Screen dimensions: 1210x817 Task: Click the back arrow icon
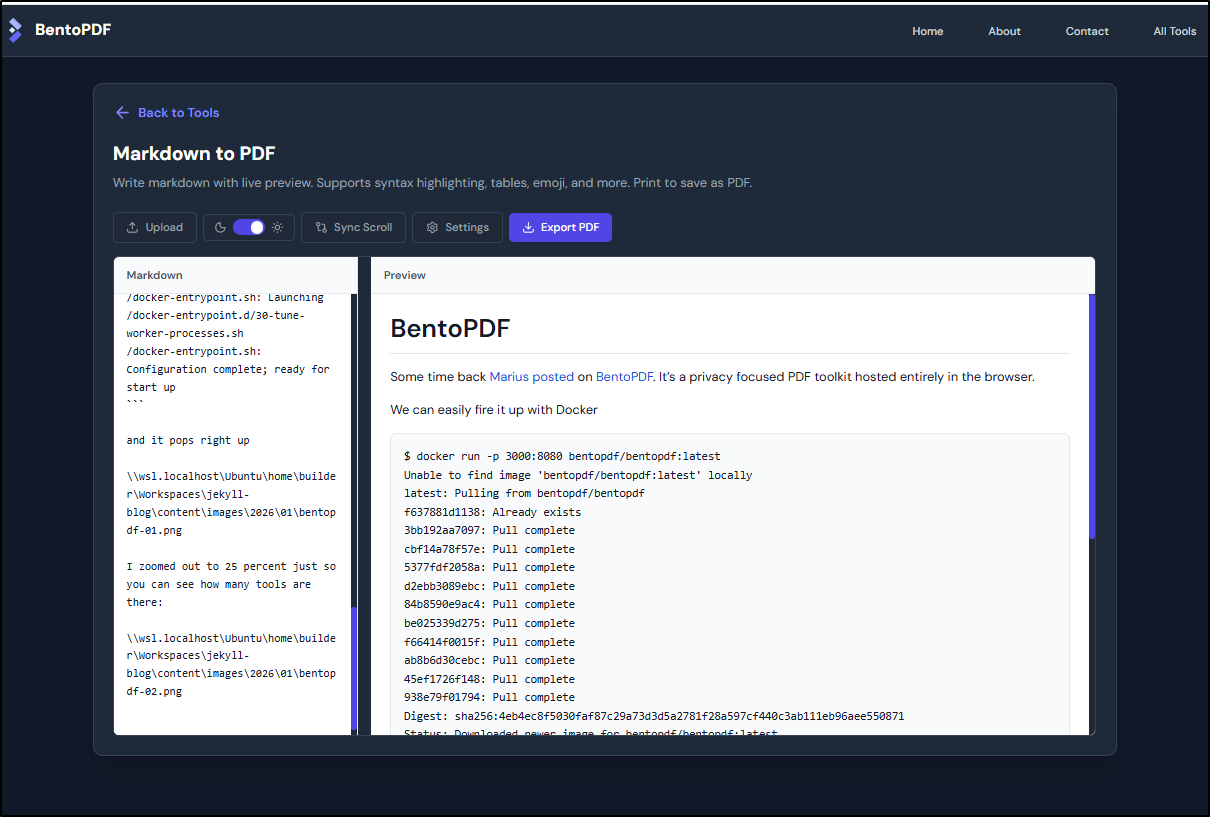[x=122, y=113]
